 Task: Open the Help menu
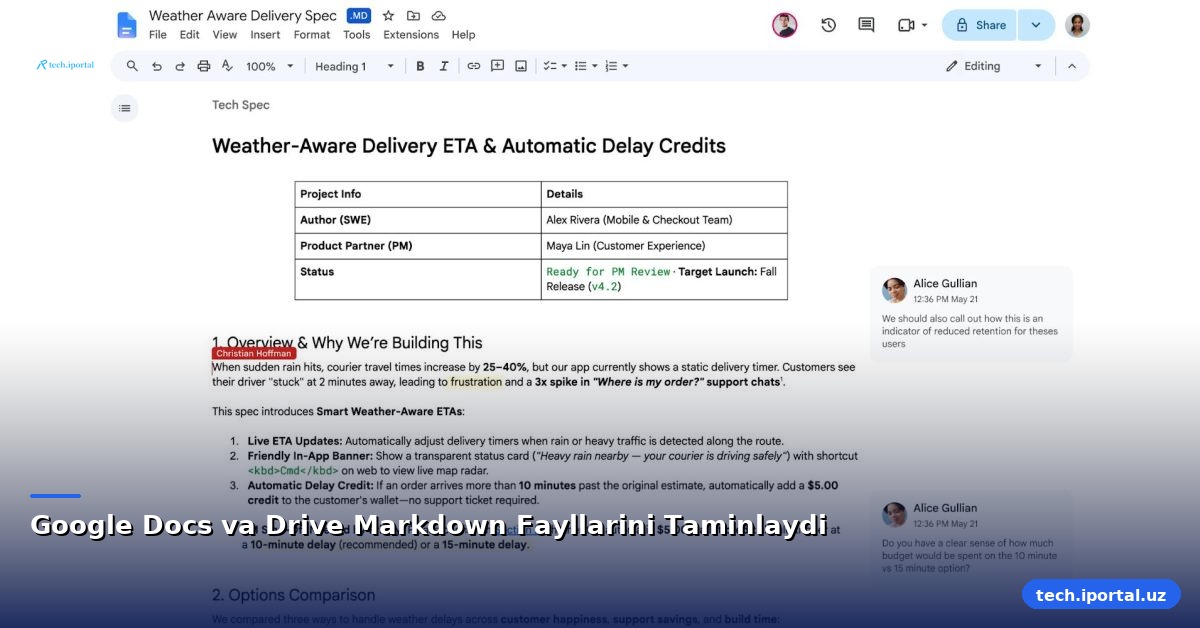[463, 34]
